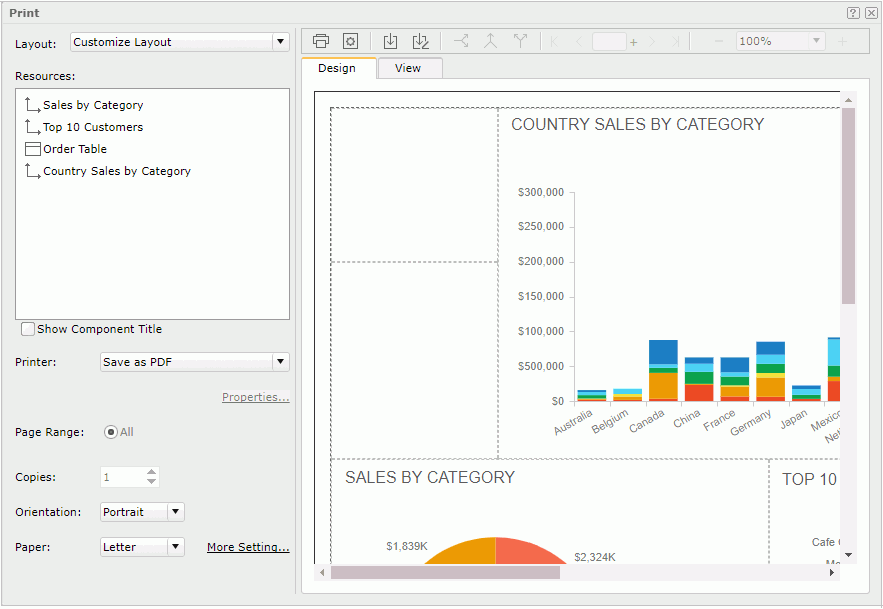Switch to the View tab
This screenshot has height=609, width=883.
[409, 68]
